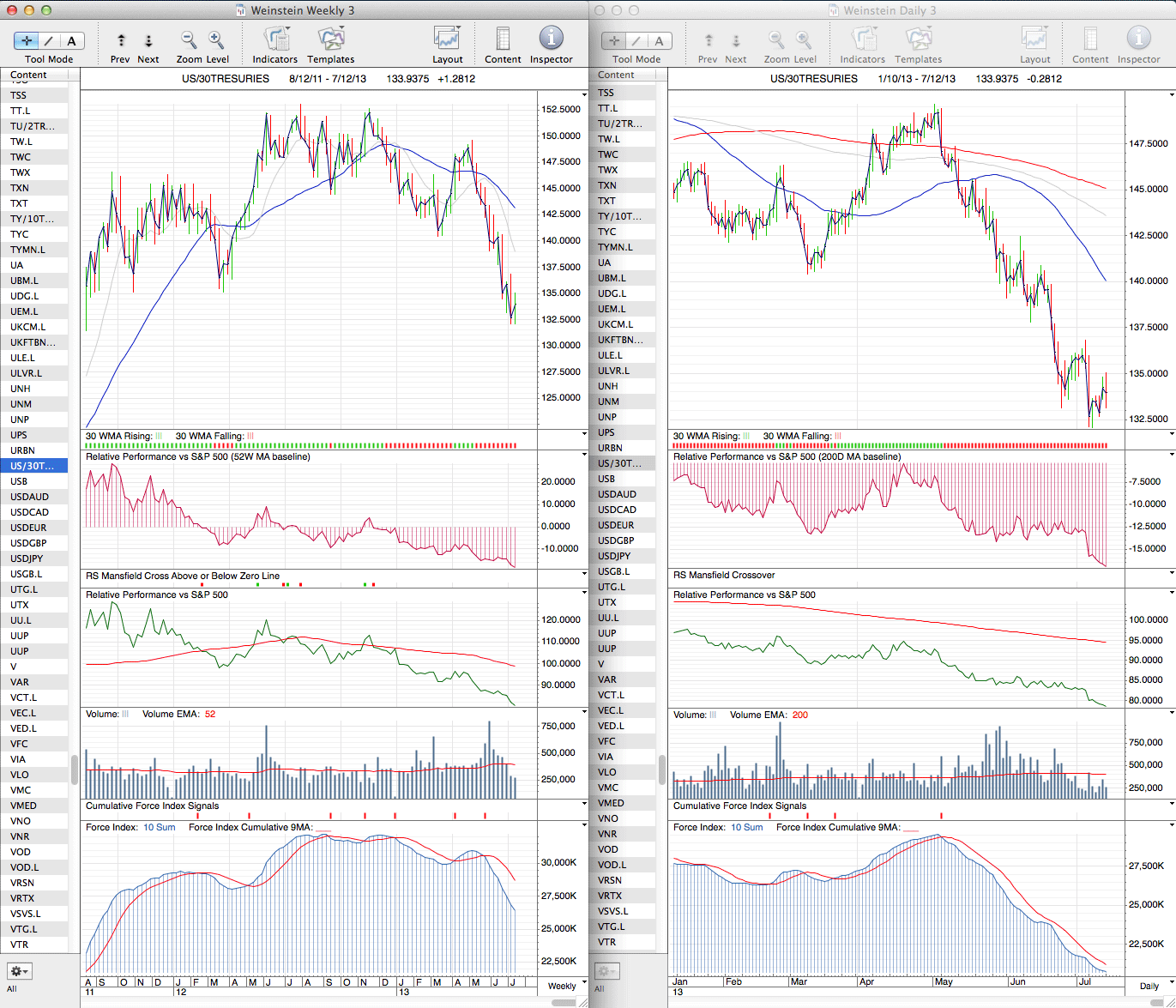Select text annotation tool mode in Weekly window

(71, 40)
